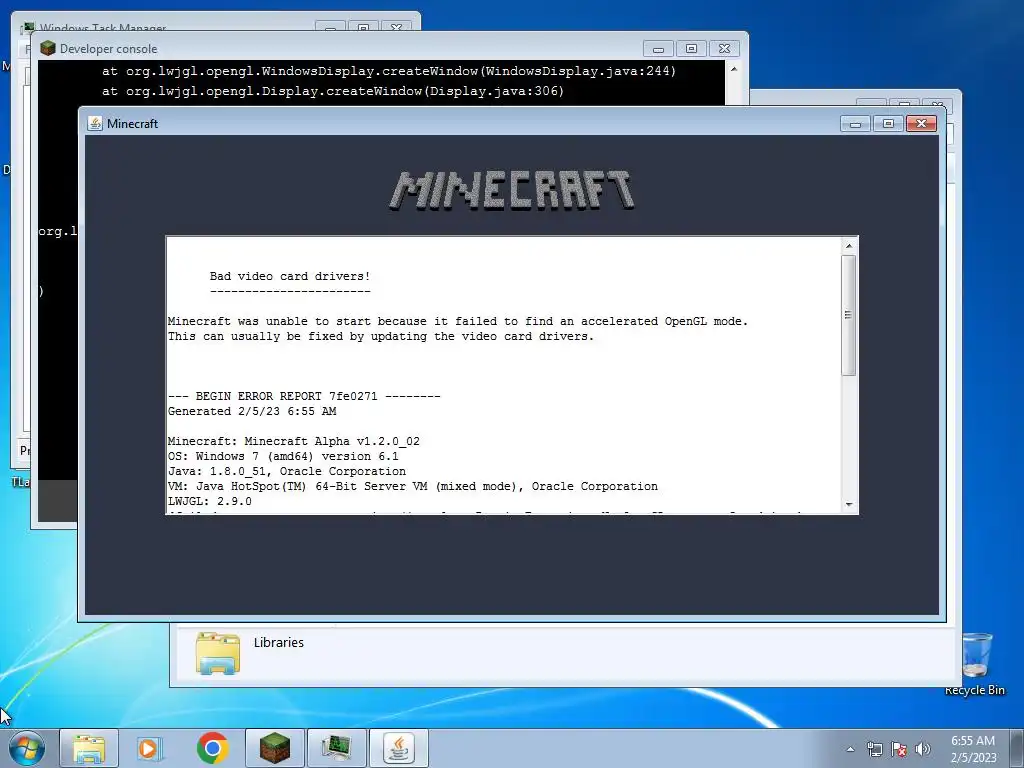Click the 'Java: 1.8.0_51' line
The width and height of the screenshot is (1024, 768).
[287, 472]
